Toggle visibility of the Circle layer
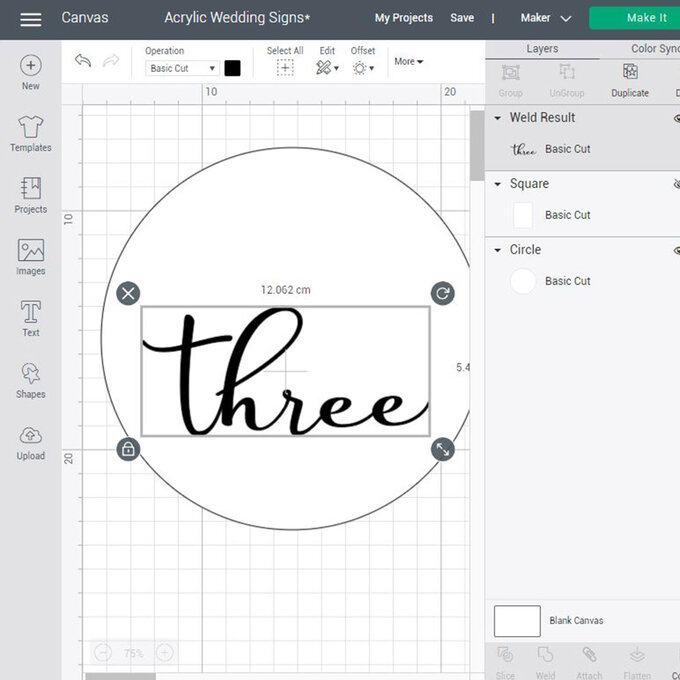This screenshot has height=680, width=680. [x=676, y=250]
